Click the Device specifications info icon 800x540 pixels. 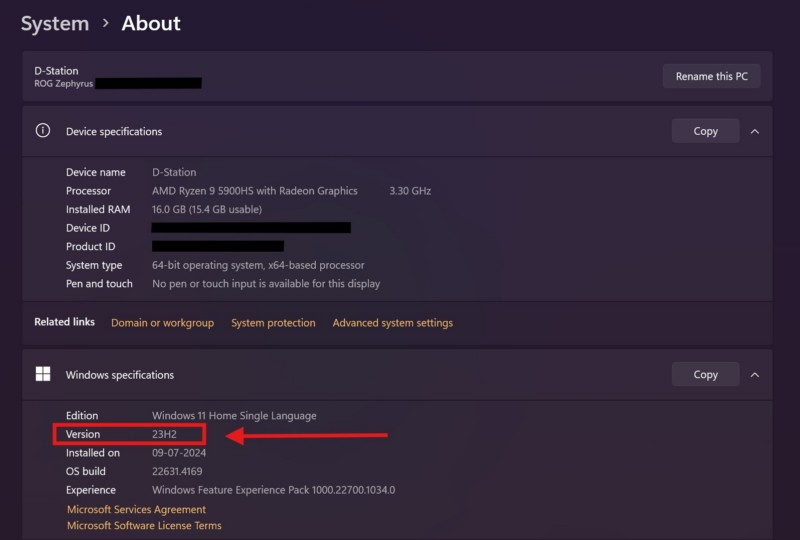(43, 131)
